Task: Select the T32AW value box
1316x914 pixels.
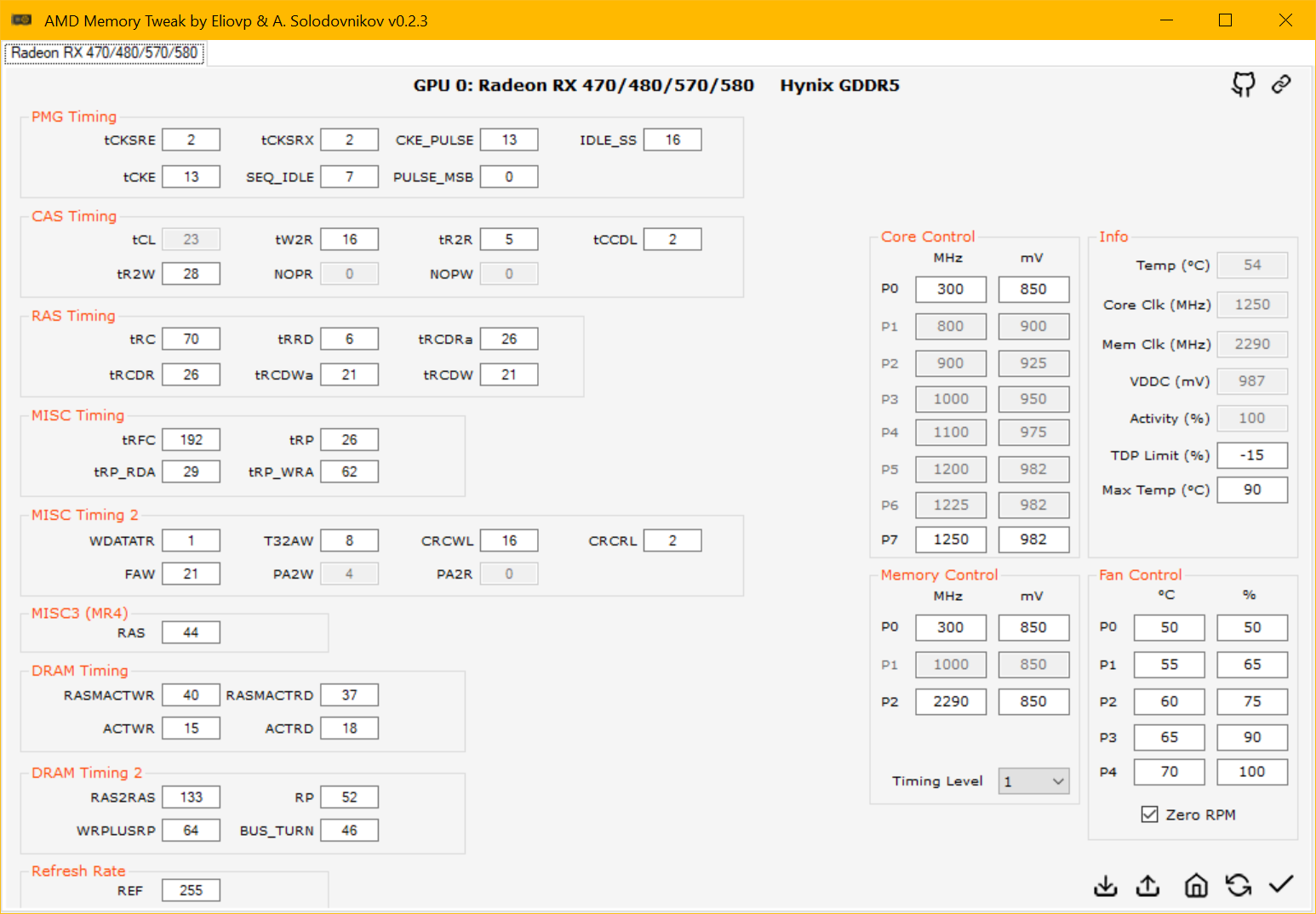Action: (x=350, y=540)
